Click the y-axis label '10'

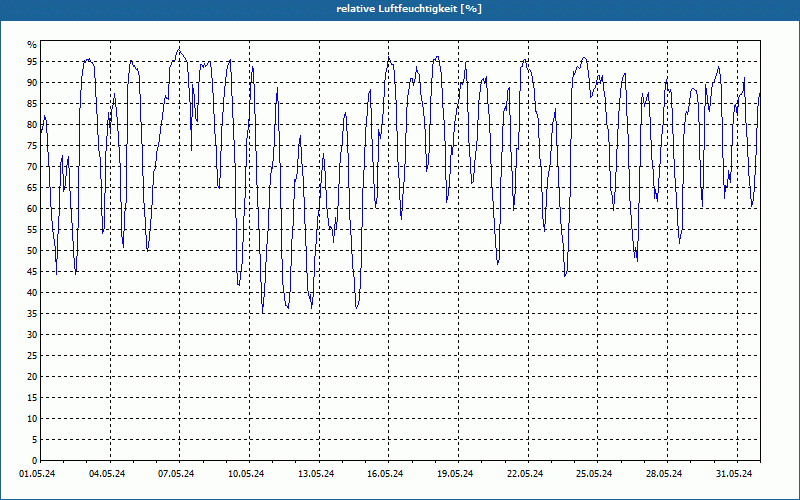pos(32,418)
